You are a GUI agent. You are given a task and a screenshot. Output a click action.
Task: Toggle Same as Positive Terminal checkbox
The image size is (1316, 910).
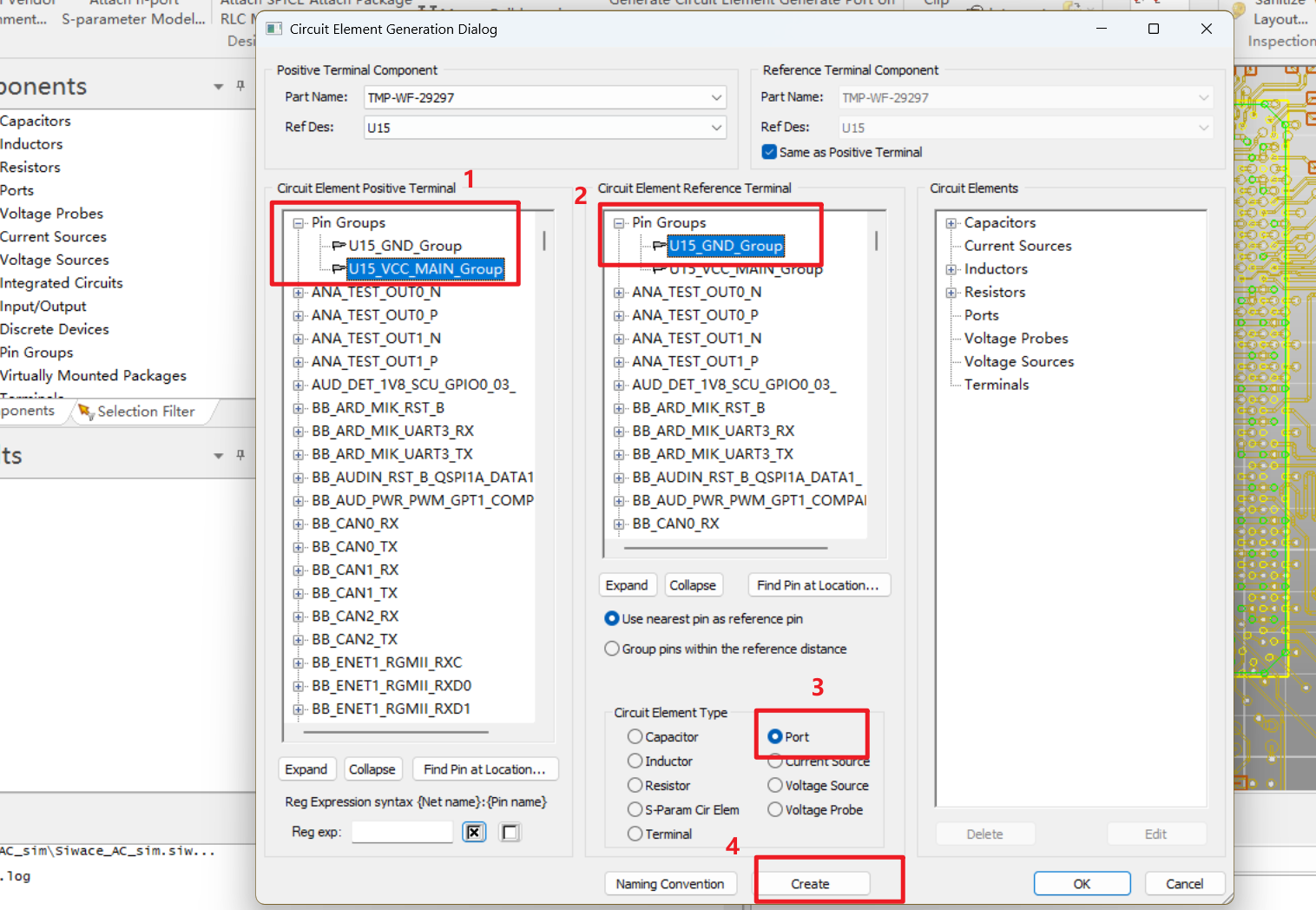769,152
